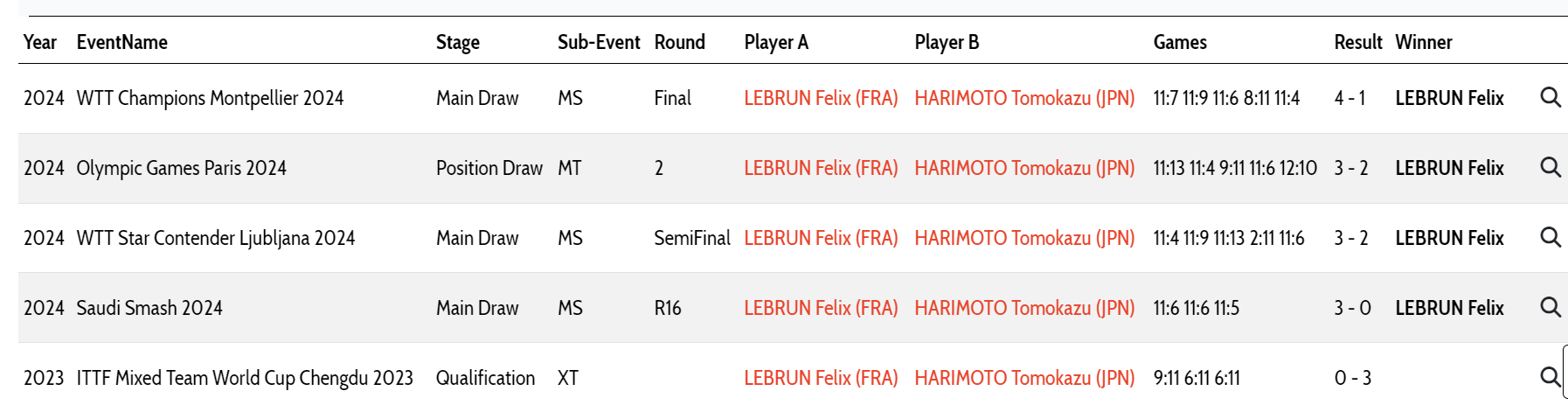The height and width of the screenshot is (412, 1568).
Task: View details of WTT Star Contender Ljubljana match
Action: pyautogui.click(x=1550, y=237)
